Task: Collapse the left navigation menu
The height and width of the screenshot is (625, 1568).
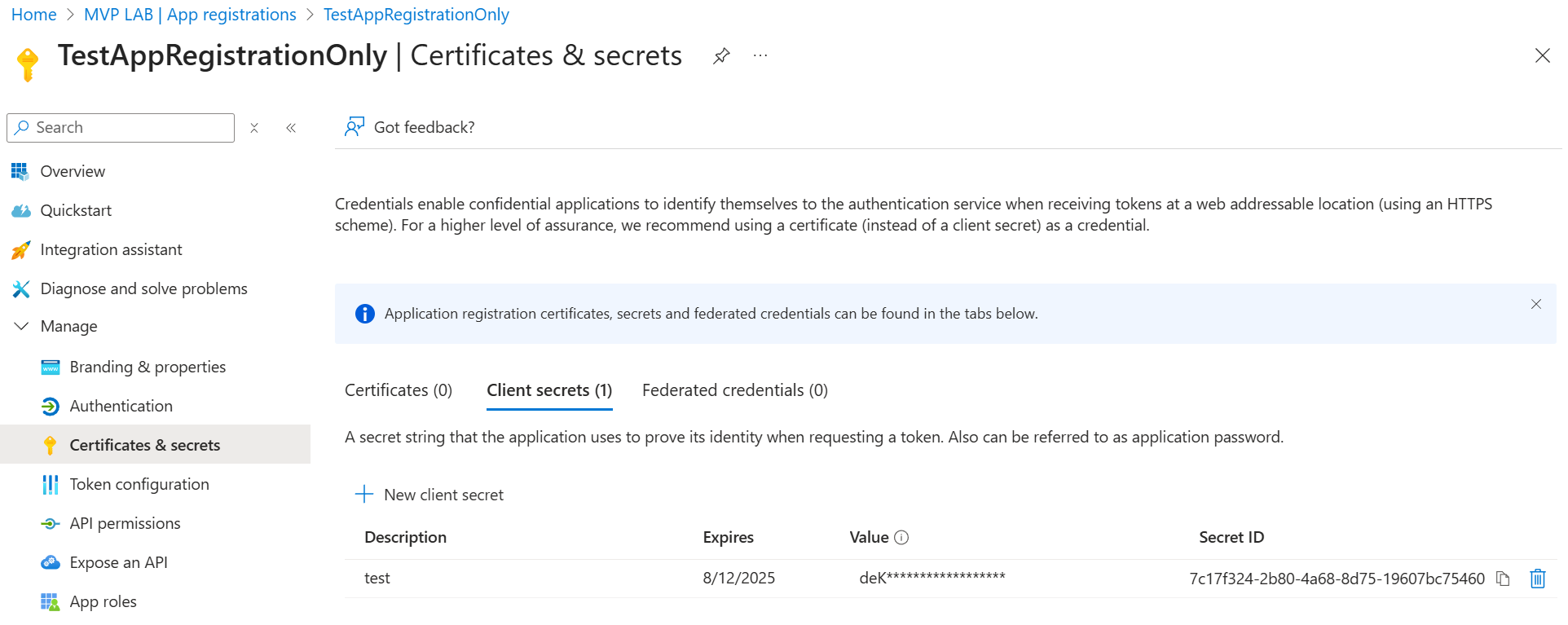Action: [x=291, y=128]
